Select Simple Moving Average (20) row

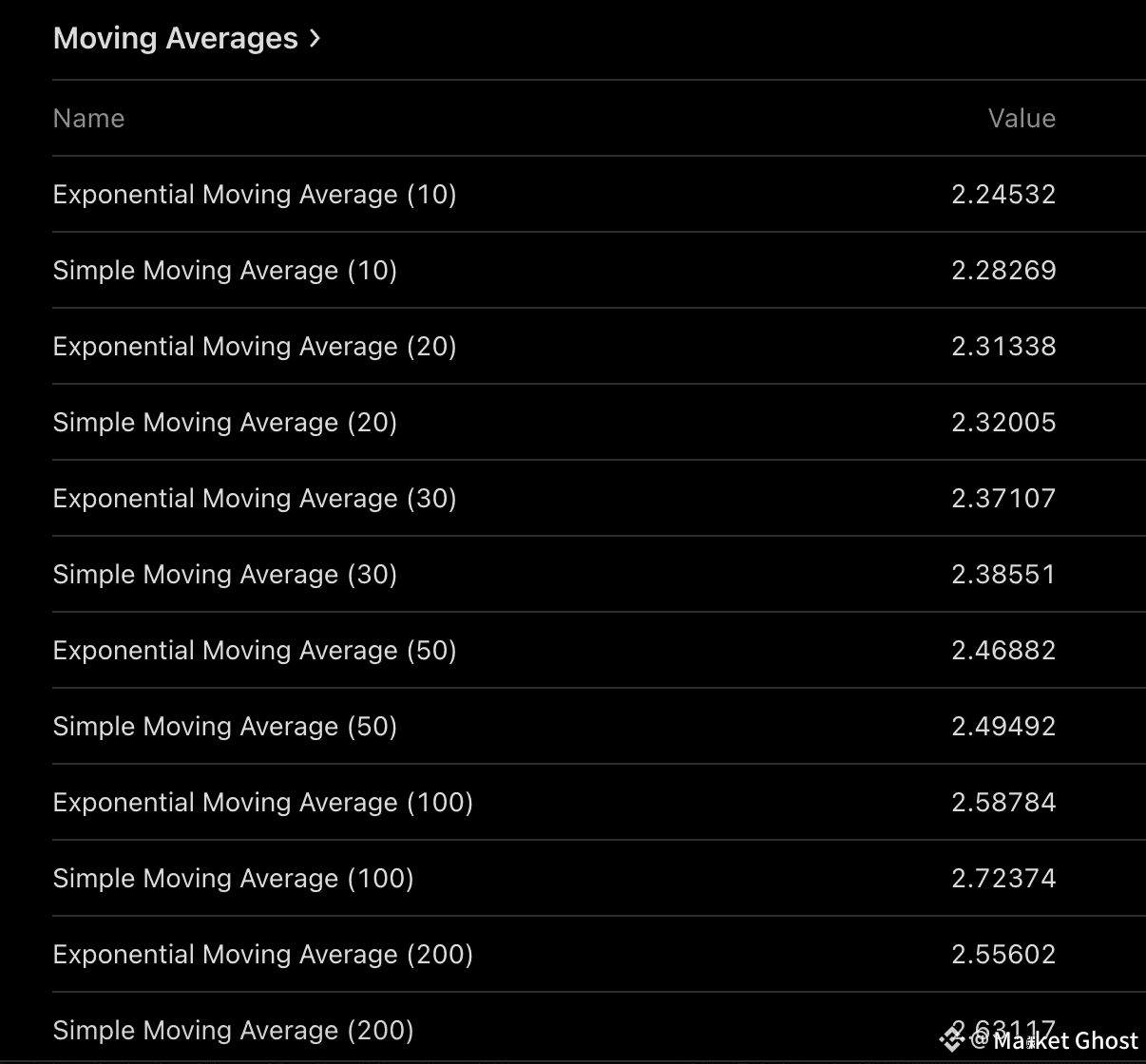coord(599,422)
